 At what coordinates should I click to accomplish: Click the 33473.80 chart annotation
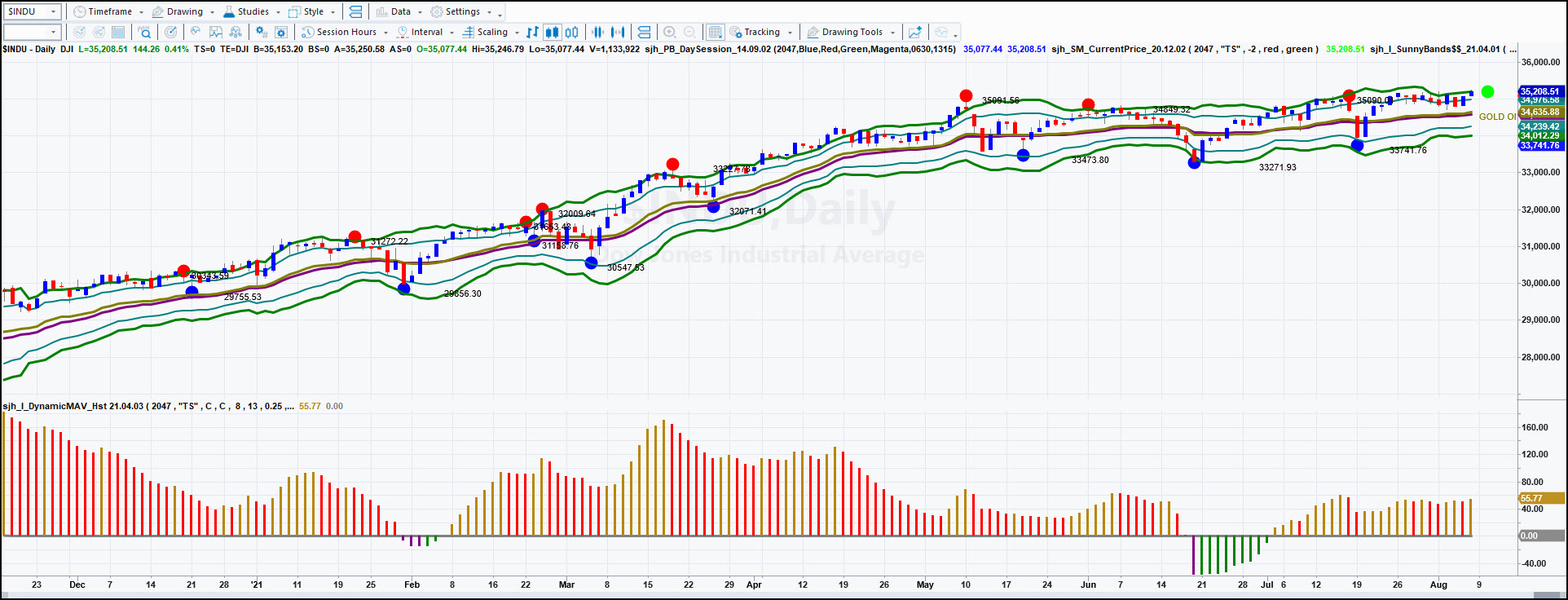(1090, 160)
